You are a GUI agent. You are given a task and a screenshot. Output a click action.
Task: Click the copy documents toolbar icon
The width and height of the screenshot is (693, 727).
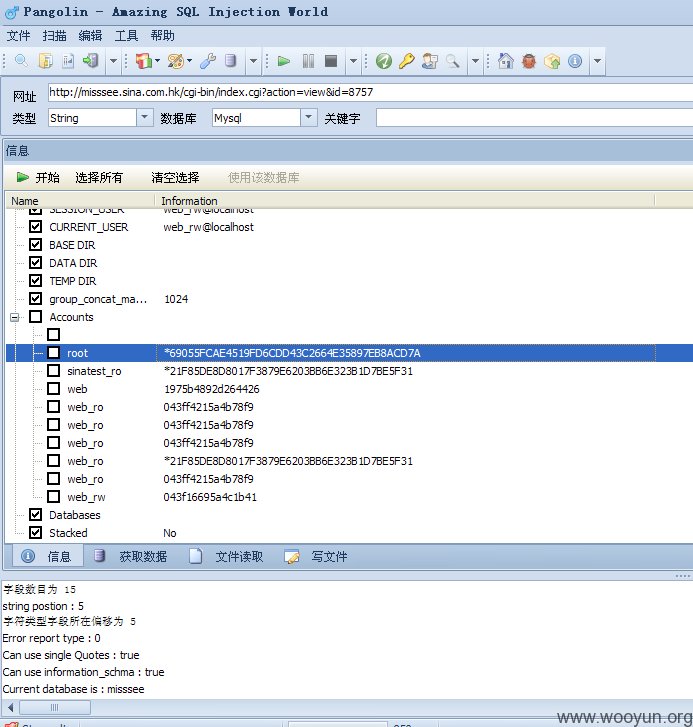(x=45, y=61)
